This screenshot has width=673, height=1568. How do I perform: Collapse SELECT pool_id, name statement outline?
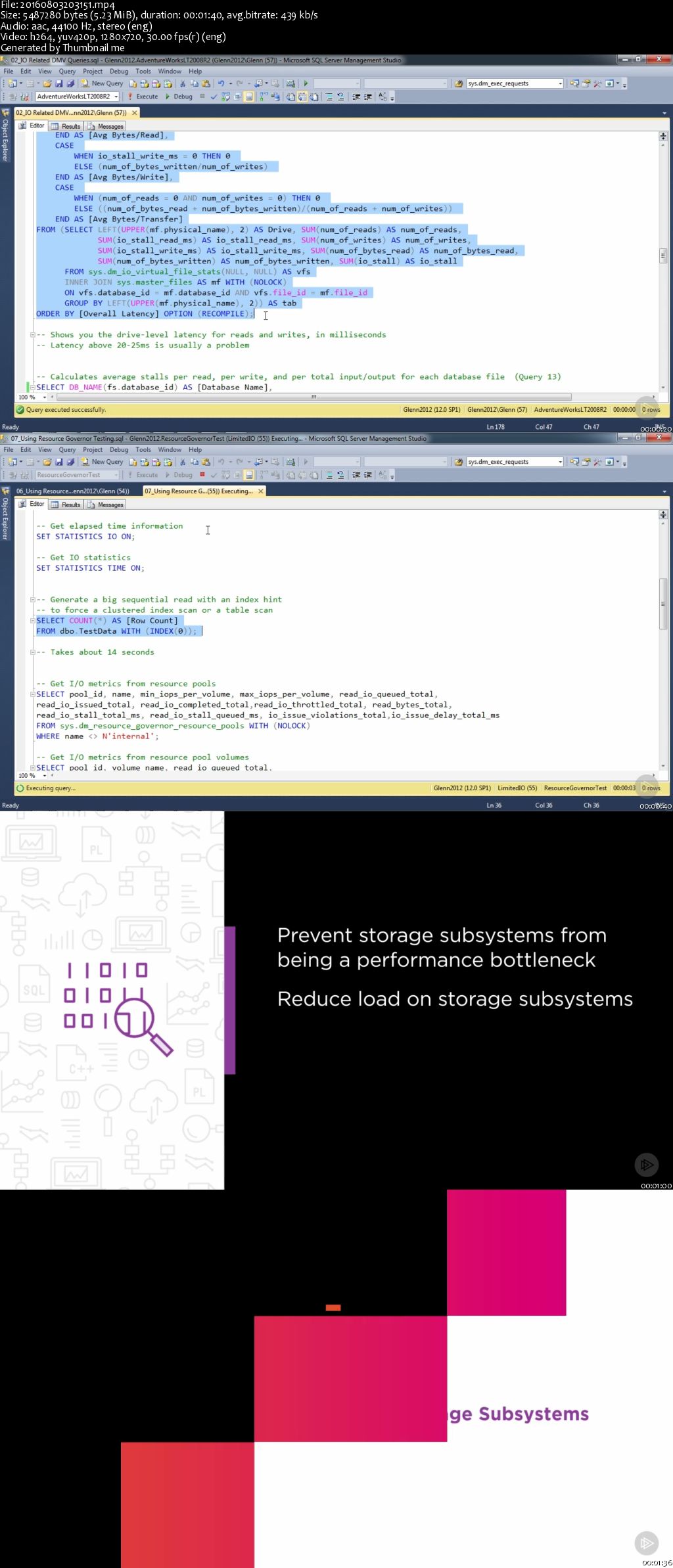32,694
